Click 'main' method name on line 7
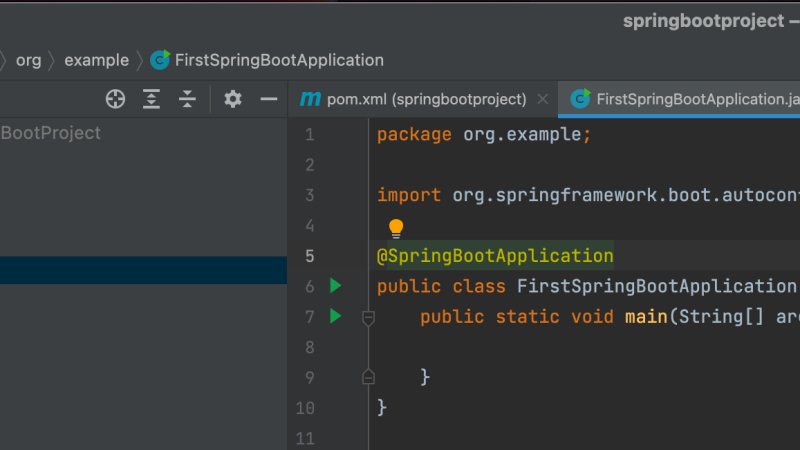Viewport: 800px width, 450px height. (646, 317)
